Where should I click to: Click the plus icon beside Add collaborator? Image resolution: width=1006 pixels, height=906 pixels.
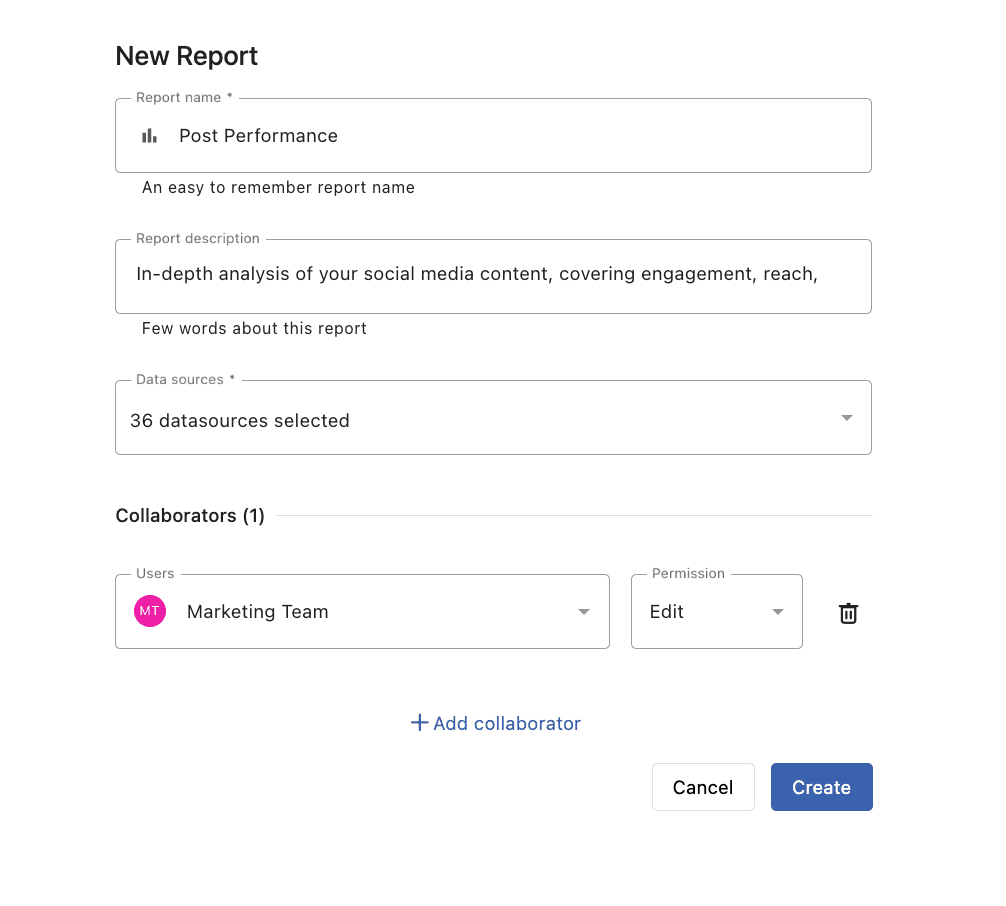(x=419, y=723)
